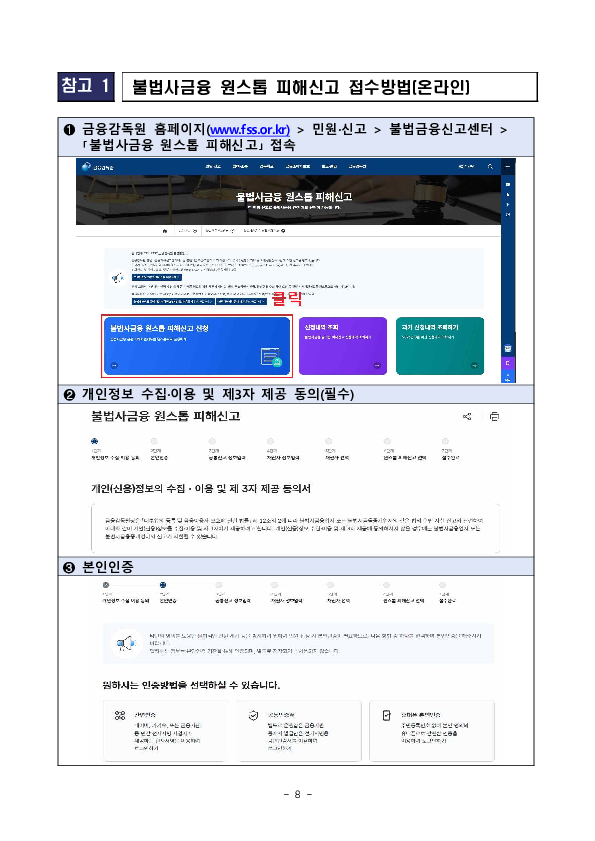Screen dimensions: 595x841
Task: Click the chatbot icon on right blue sidebar
Action: point(508,349)
